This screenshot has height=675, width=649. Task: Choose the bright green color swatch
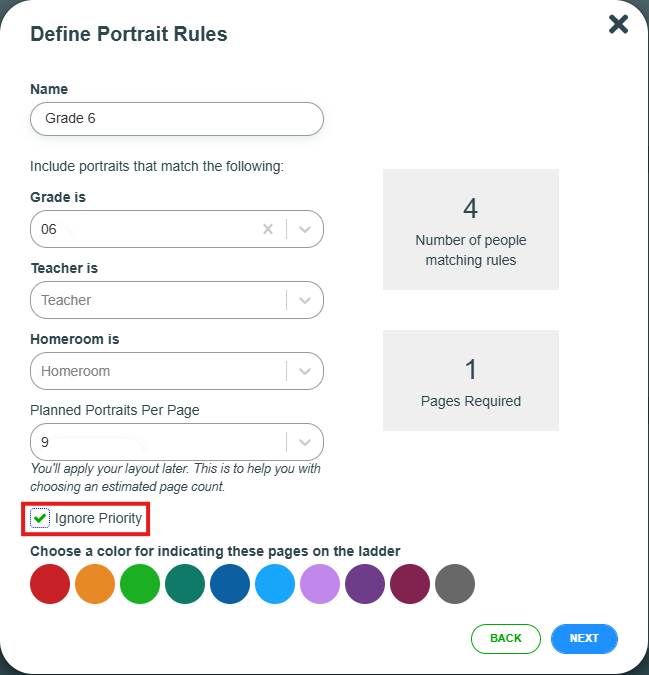click(140, 584)
